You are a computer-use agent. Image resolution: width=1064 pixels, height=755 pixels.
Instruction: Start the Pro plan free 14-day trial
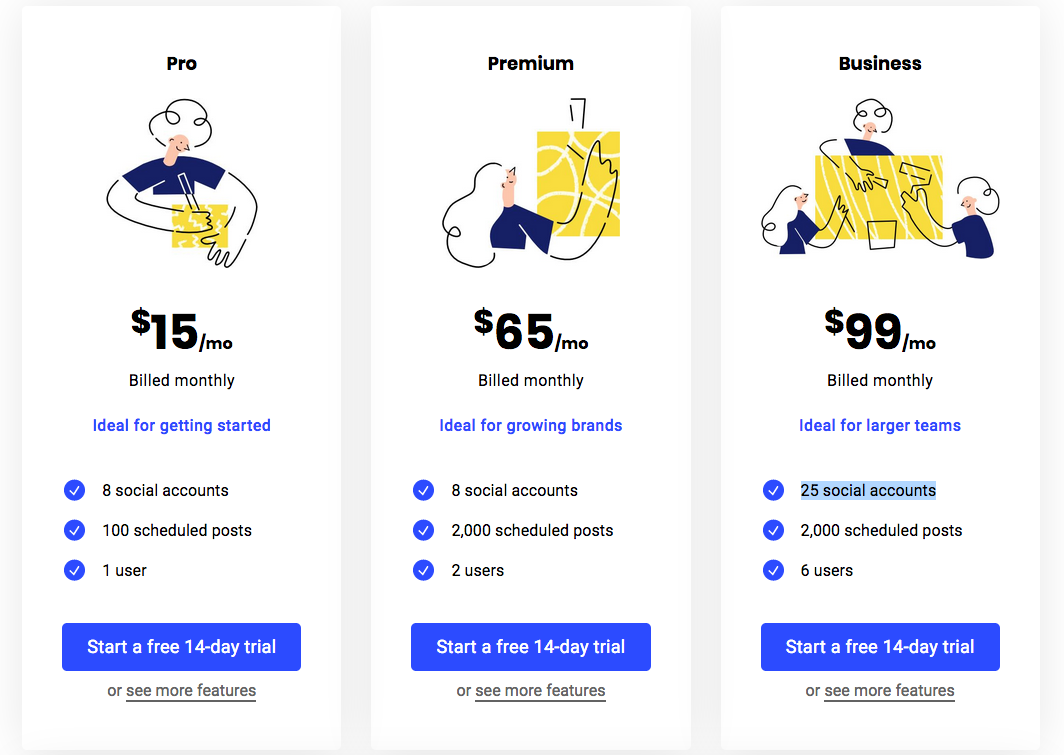click(181, 646)
